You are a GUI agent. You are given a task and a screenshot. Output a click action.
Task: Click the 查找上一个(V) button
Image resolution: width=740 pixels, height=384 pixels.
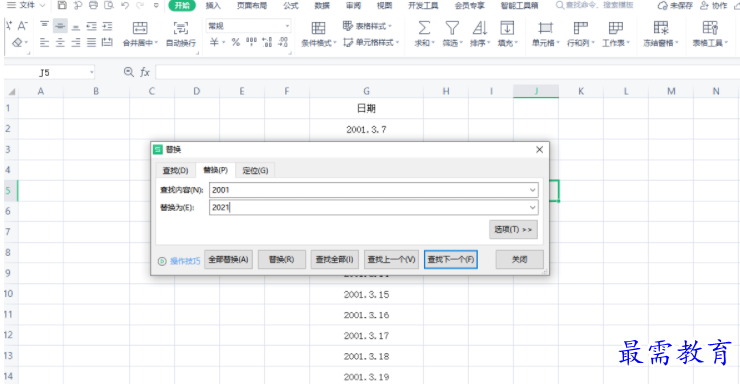pyautogui.click(x=391, y=259)
